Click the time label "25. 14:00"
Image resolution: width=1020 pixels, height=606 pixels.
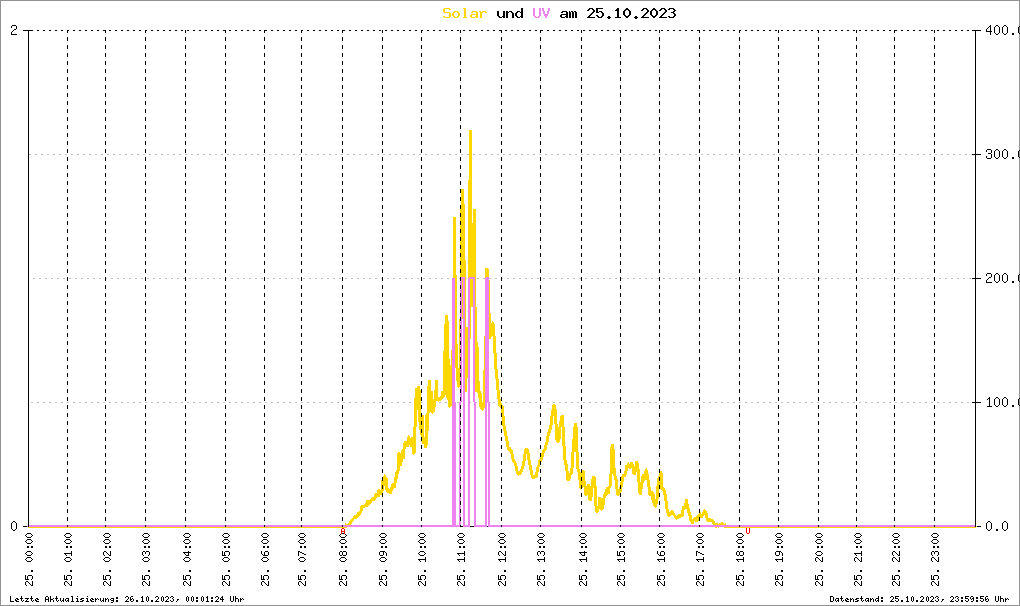coord(582,559)
